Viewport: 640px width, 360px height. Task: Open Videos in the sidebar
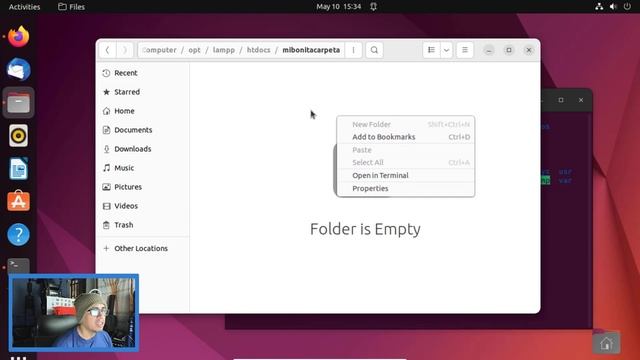point(142,206)
